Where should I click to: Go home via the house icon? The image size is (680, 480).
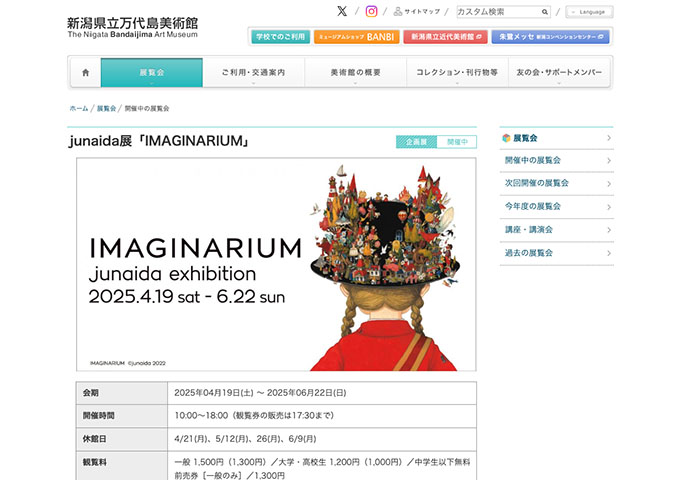coord(86,72)
